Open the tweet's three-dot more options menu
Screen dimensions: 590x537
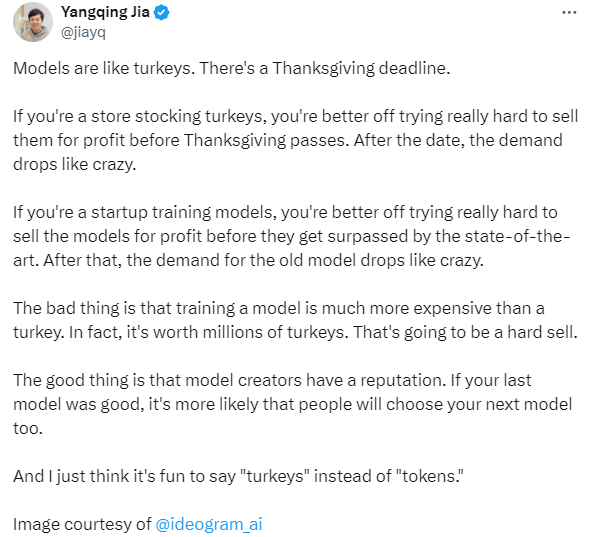coord(569,13)
